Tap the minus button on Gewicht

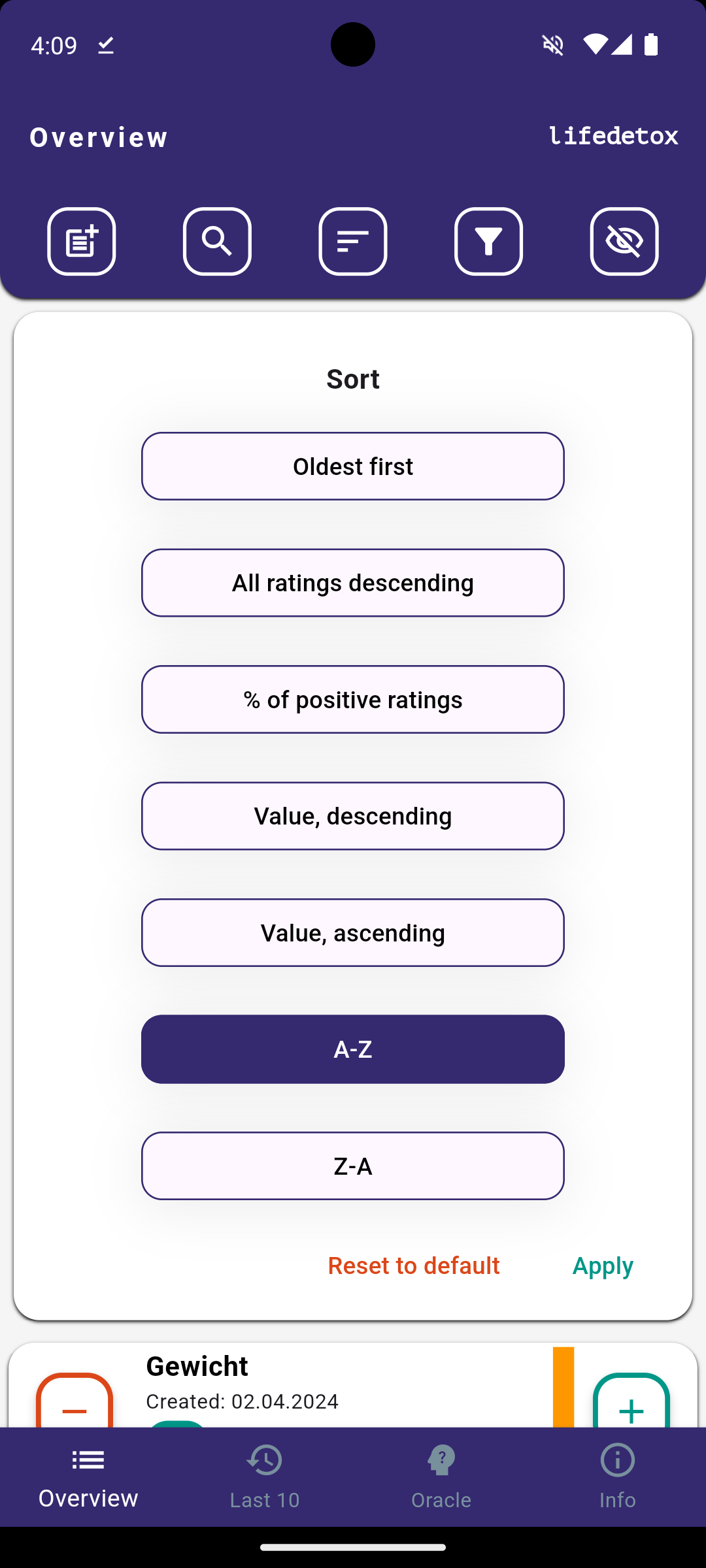[x=75, y=1401]
